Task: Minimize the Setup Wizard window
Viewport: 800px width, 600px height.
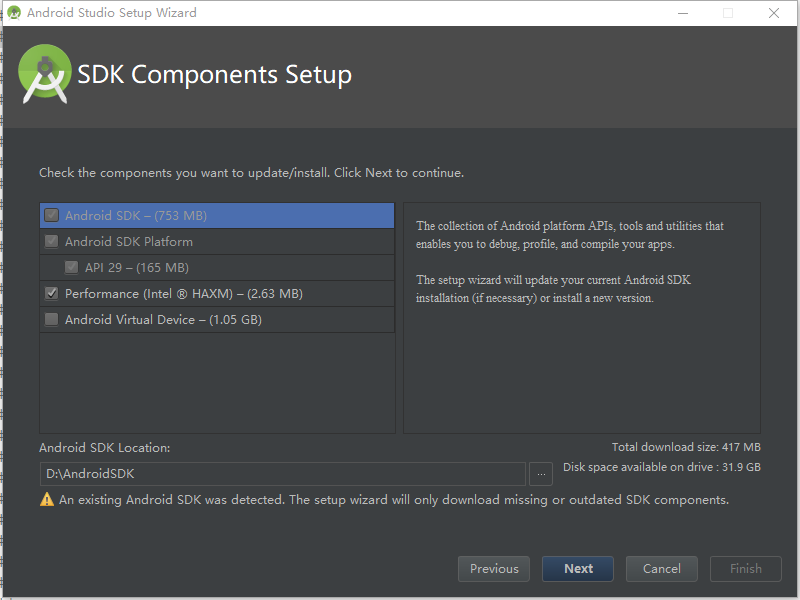Action: point(684,13)
